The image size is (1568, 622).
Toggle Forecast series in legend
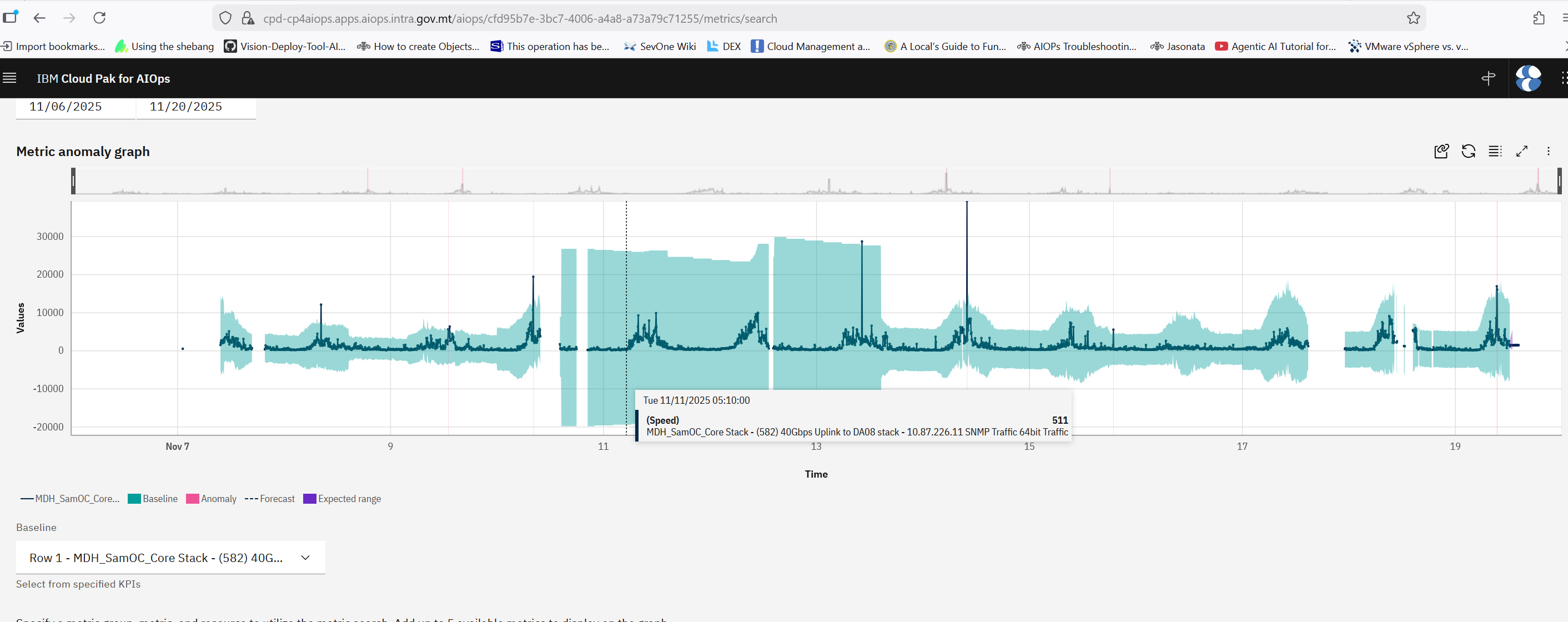click(270, 499)
